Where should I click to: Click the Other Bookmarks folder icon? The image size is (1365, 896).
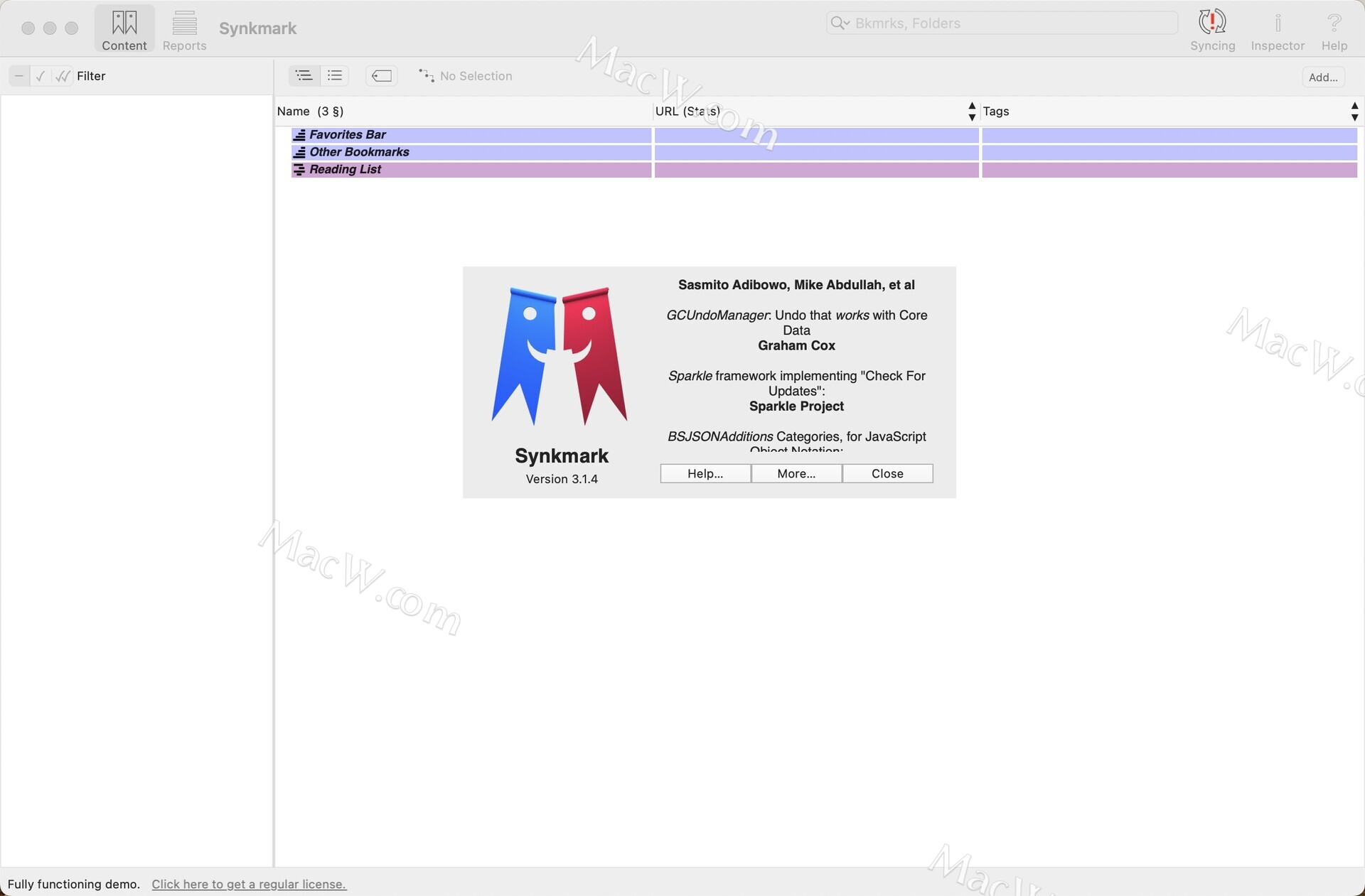click(299, 152)
